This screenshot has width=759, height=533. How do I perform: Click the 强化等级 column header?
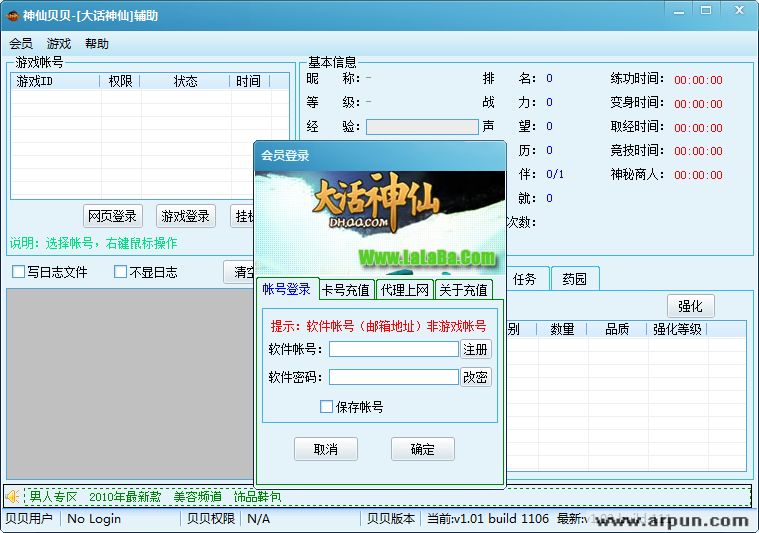(677, 329)
